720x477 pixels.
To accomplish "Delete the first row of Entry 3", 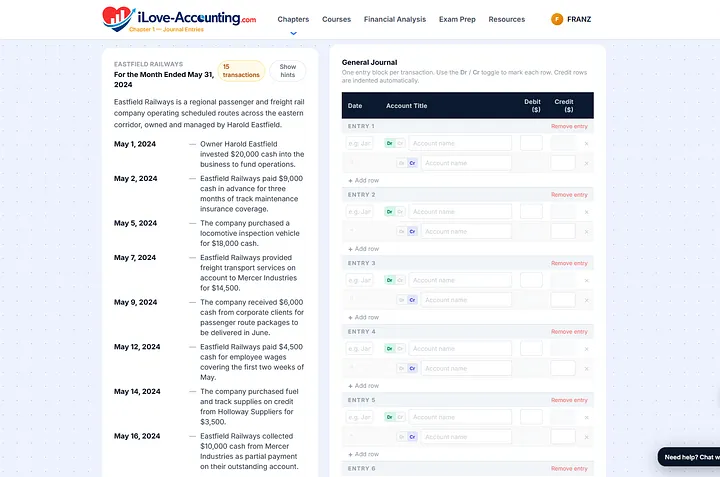I will [586, 281].
